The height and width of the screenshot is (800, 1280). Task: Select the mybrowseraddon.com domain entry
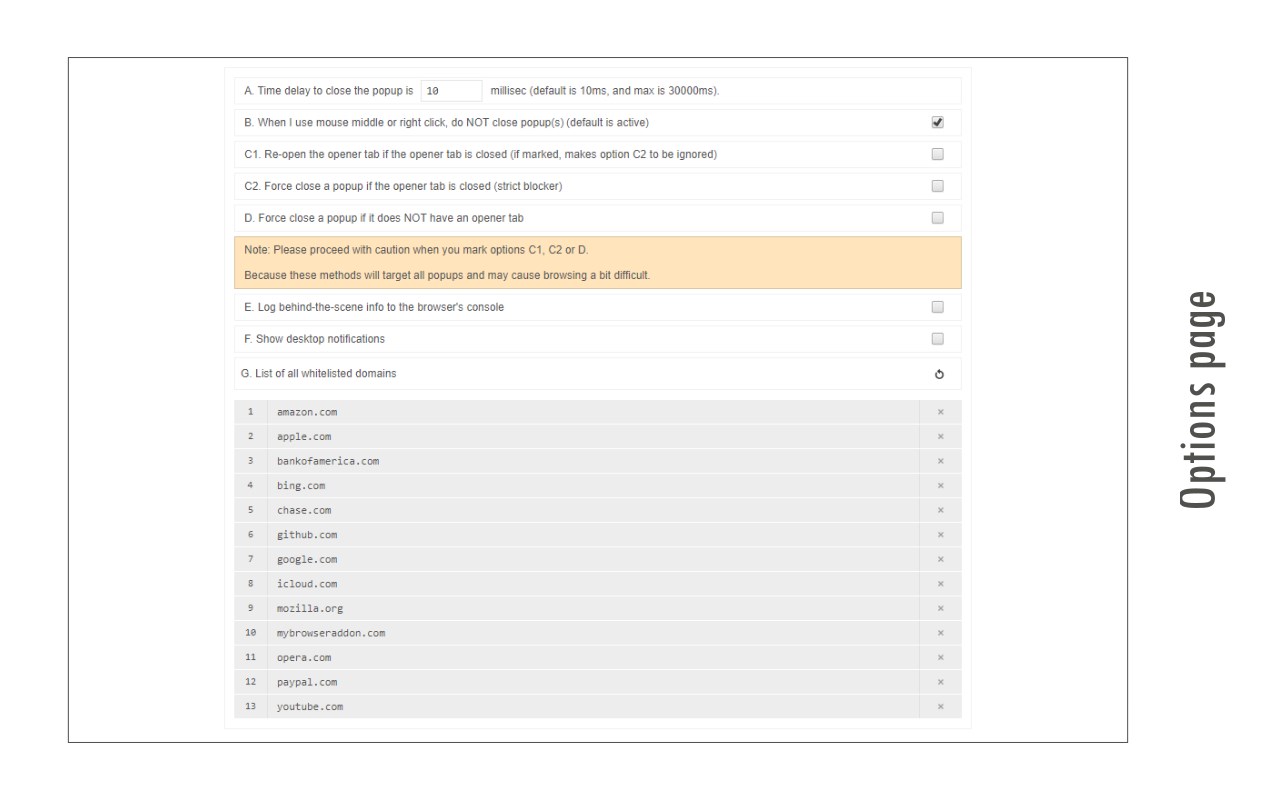click(592, 633)
